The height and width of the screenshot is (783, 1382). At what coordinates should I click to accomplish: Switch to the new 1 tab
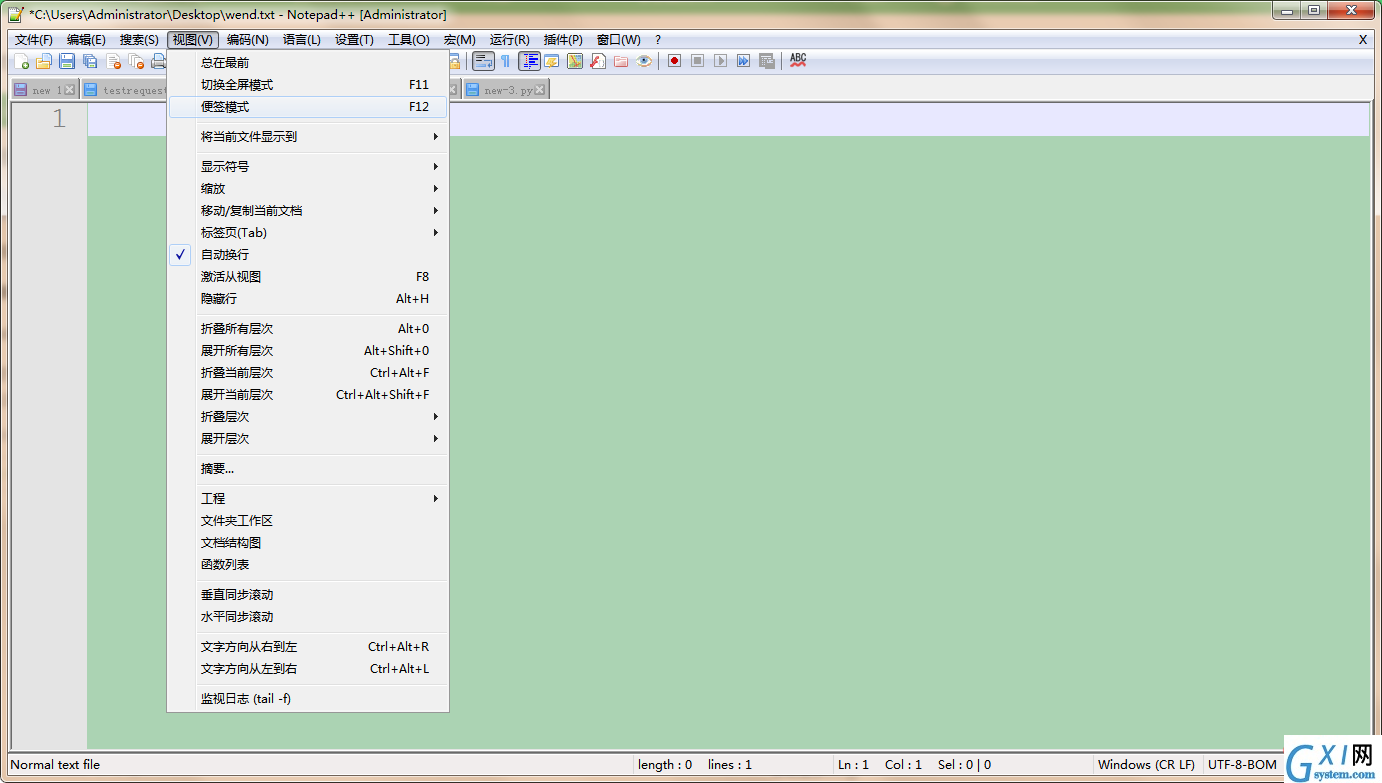pos(45,90)
